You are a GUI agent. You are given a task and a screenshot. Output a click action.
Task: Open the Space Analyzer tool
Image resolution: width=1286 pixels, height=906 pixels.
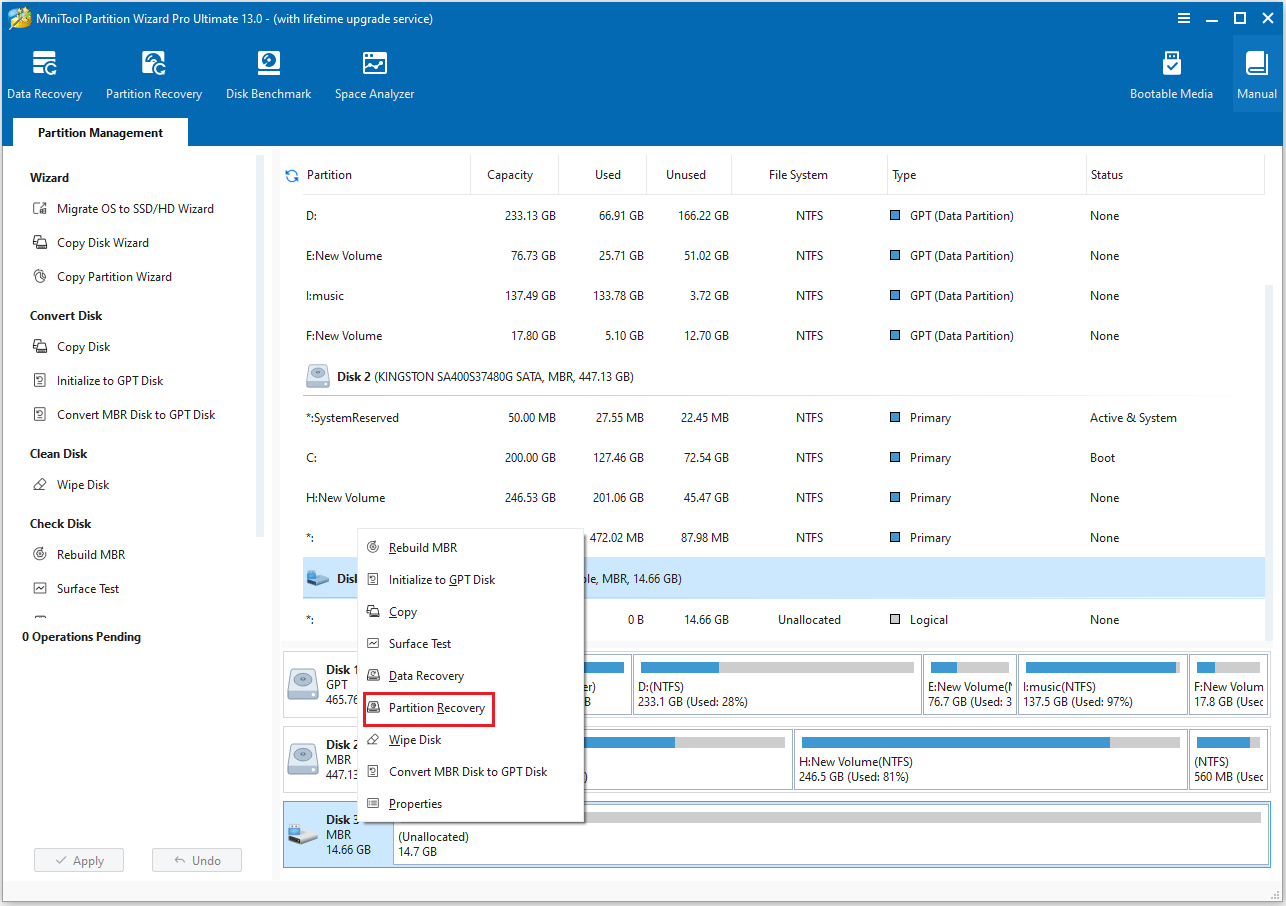374,76
